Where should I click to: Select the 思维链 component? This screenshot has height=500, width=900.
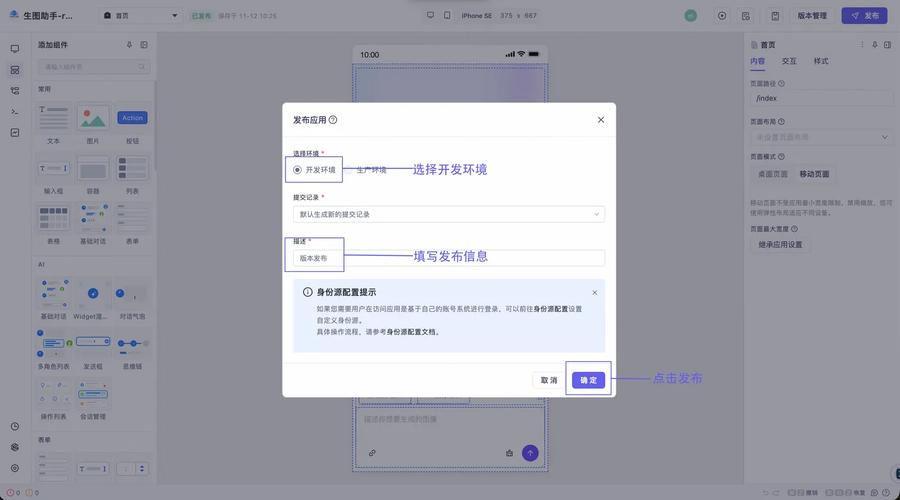coord(133,350)
